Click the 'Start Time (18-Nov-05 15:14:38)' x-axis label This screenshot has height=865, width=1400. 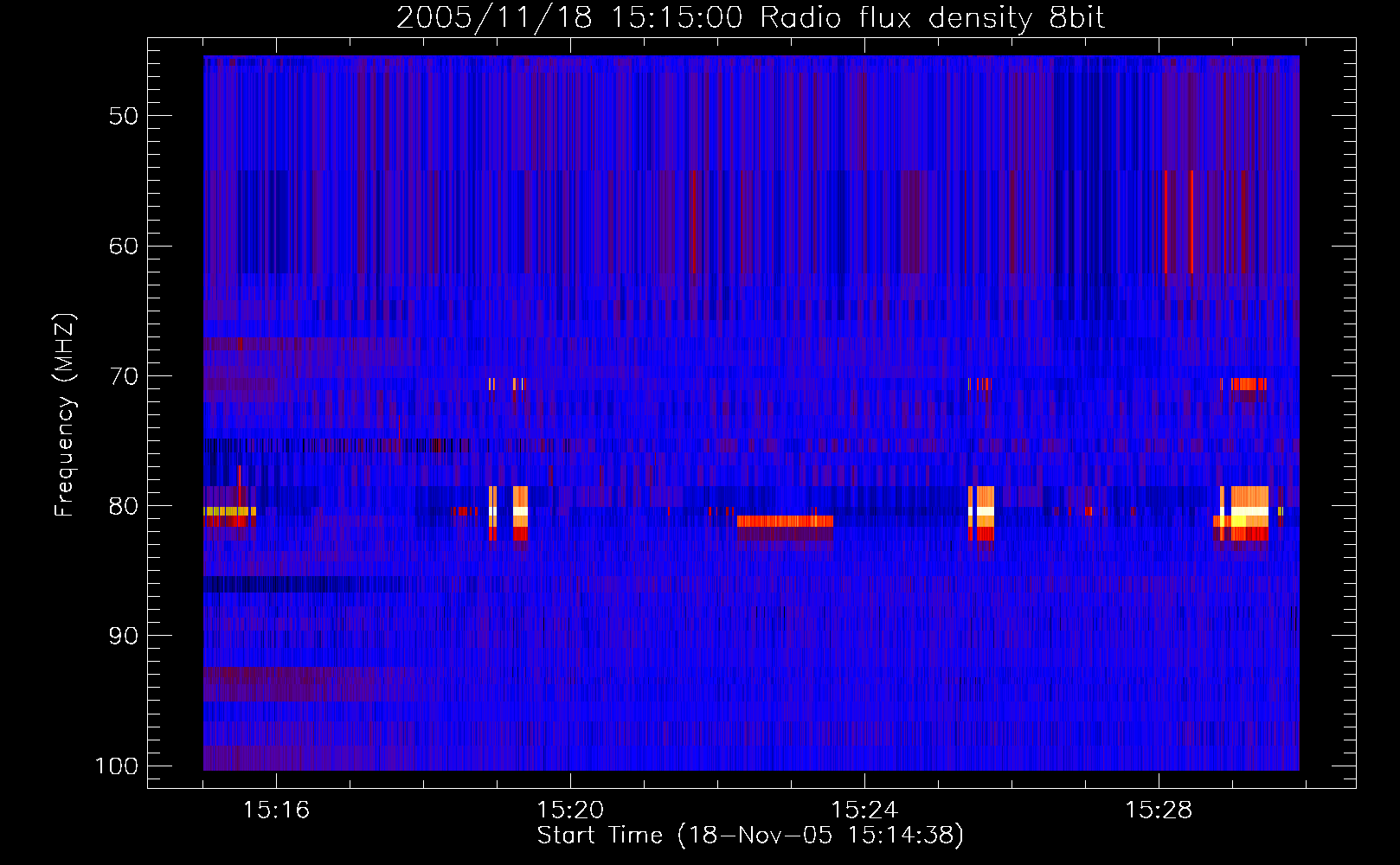750,836
